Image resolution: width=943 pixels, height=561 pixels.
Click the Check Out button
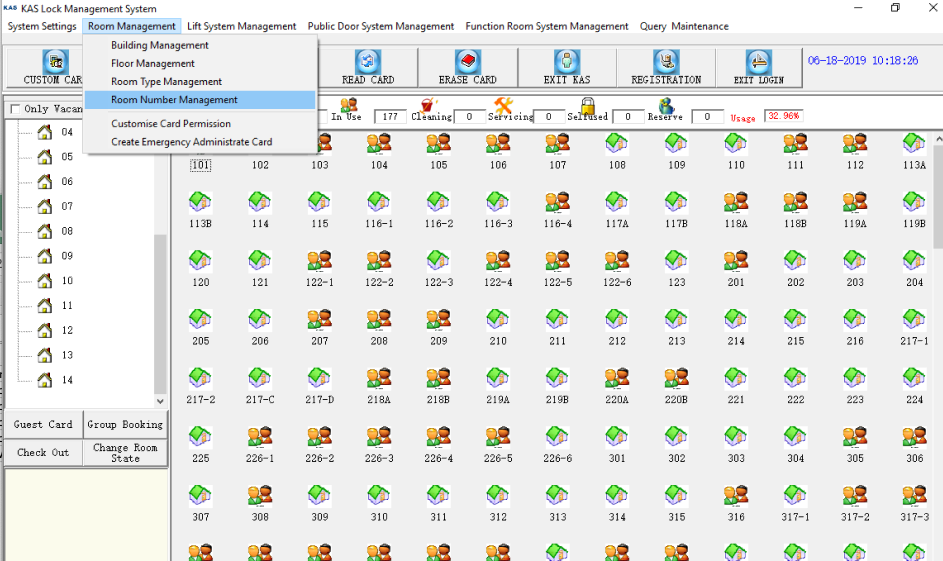click(x=43, y=453)
